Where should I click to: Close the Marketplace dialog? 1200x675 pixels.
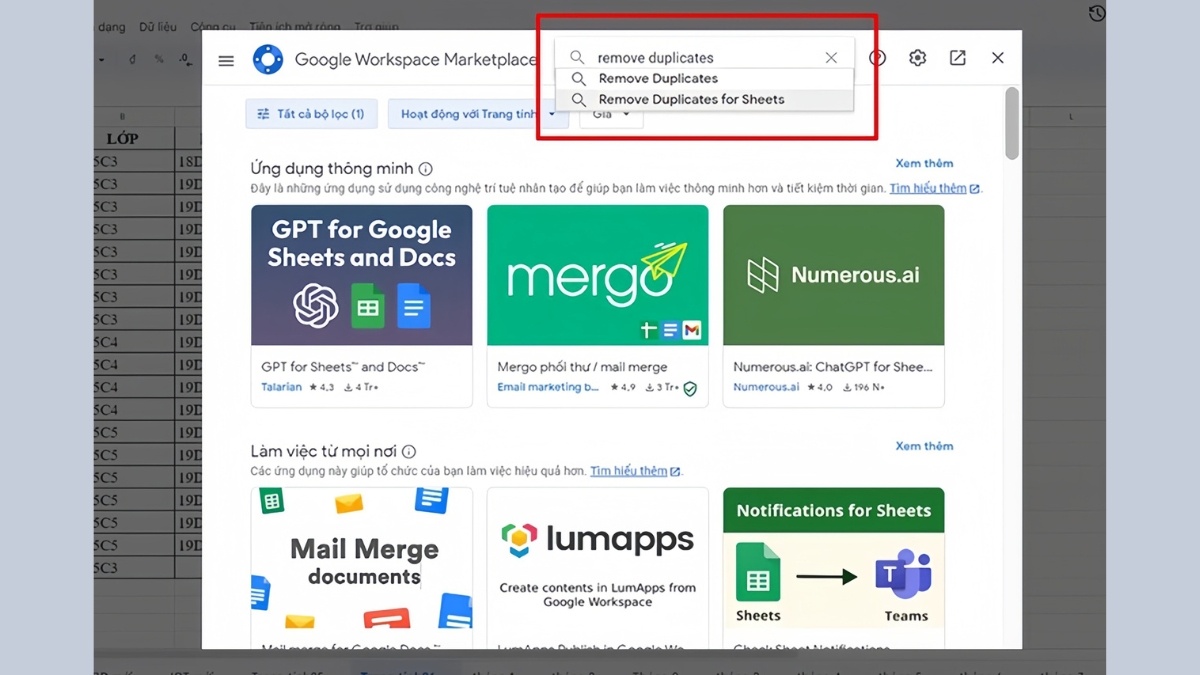click(x=997, y=58)
